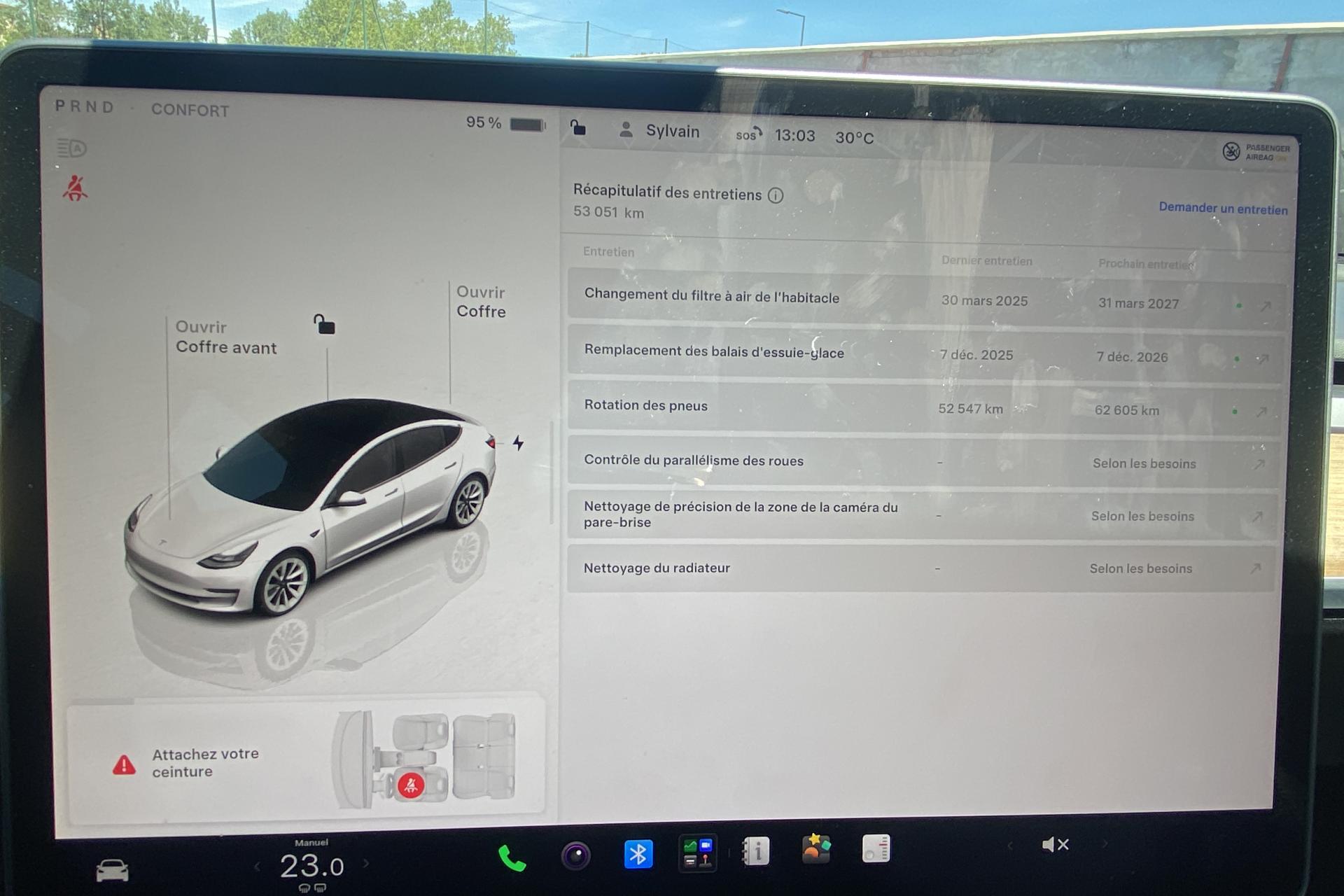Open info for Récapitulatif des entretiens

[776, 195]
